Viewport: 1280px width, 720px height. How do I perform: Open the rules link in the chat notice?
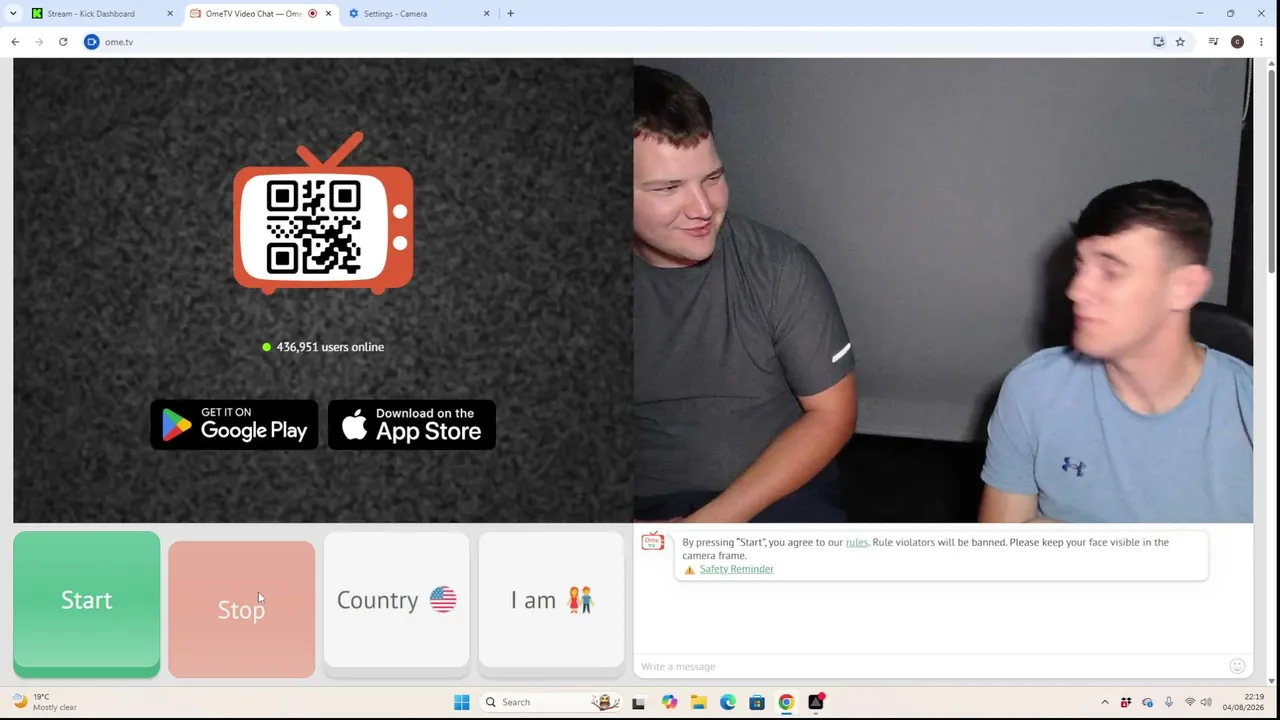(857, 542)
